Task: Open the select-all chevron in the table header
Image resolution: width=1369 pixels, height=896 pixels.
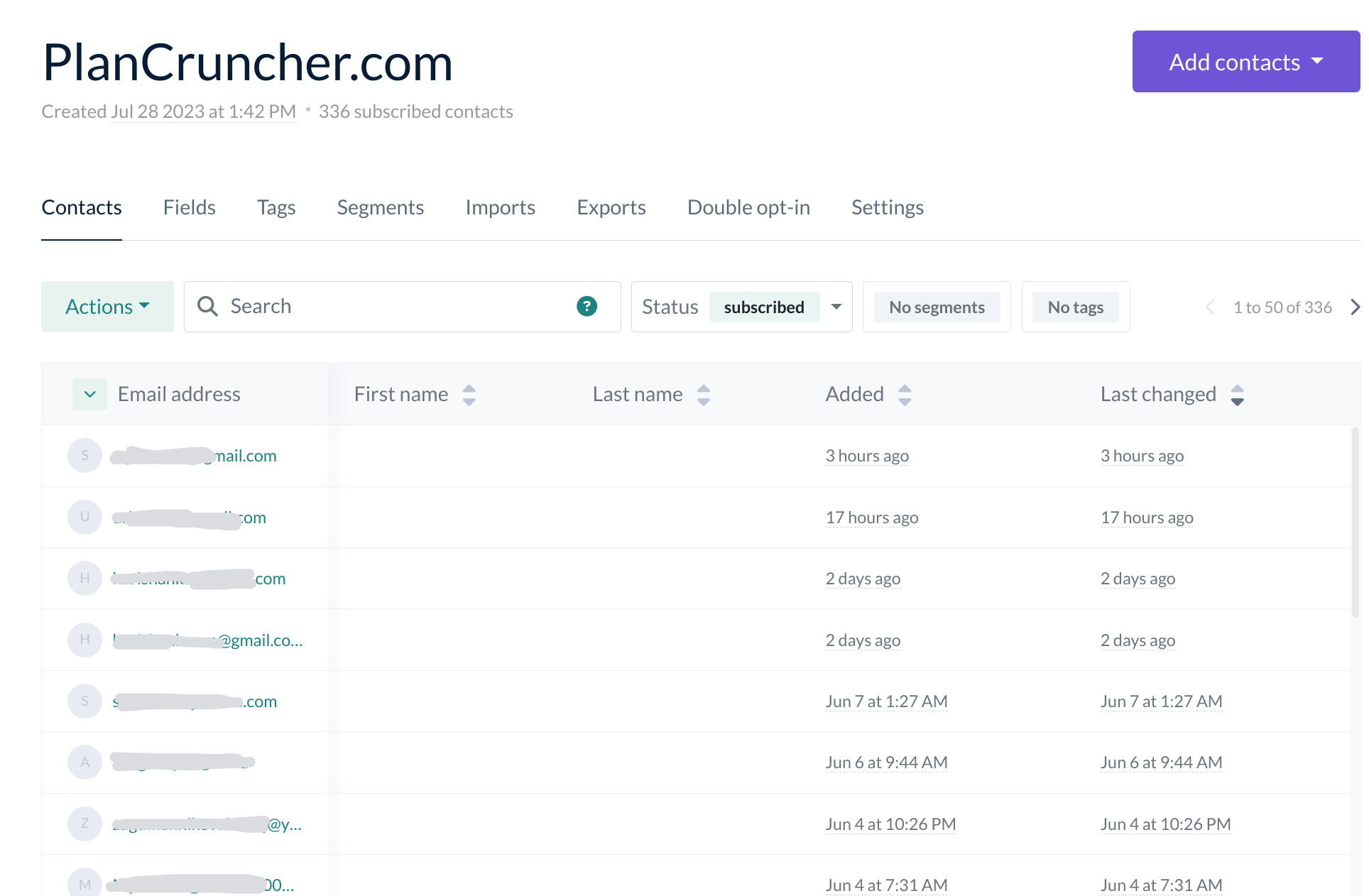Action: click(x=89, y=395)
